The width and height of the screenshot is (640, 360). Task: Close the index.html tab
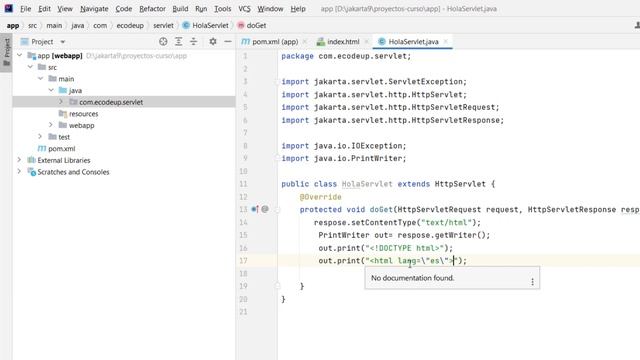[366, 41]
